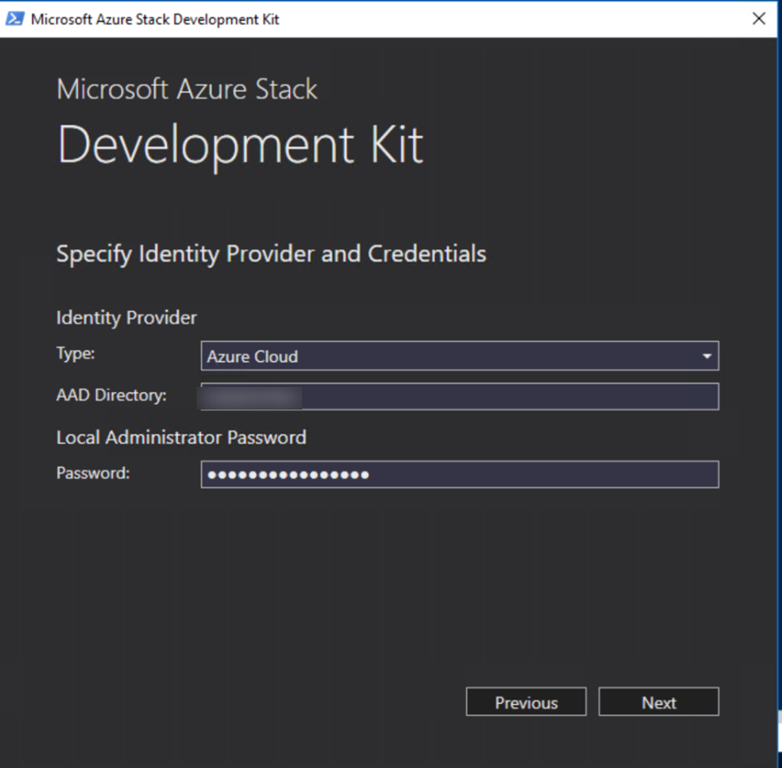Close the Azure Stack Development Kit window
The width and height of the screenshot is (782, 768).
[x=759, y=19]
